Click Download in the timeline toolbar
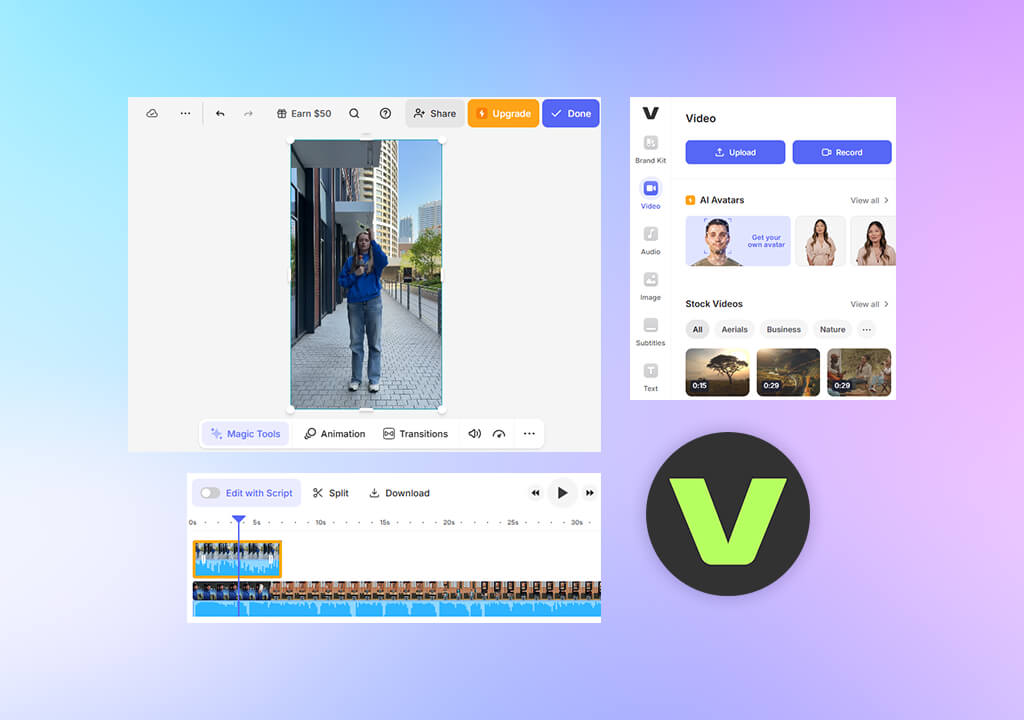This screenshot has width=1024, height=720. pyautogui.click(x=399, y=493)
